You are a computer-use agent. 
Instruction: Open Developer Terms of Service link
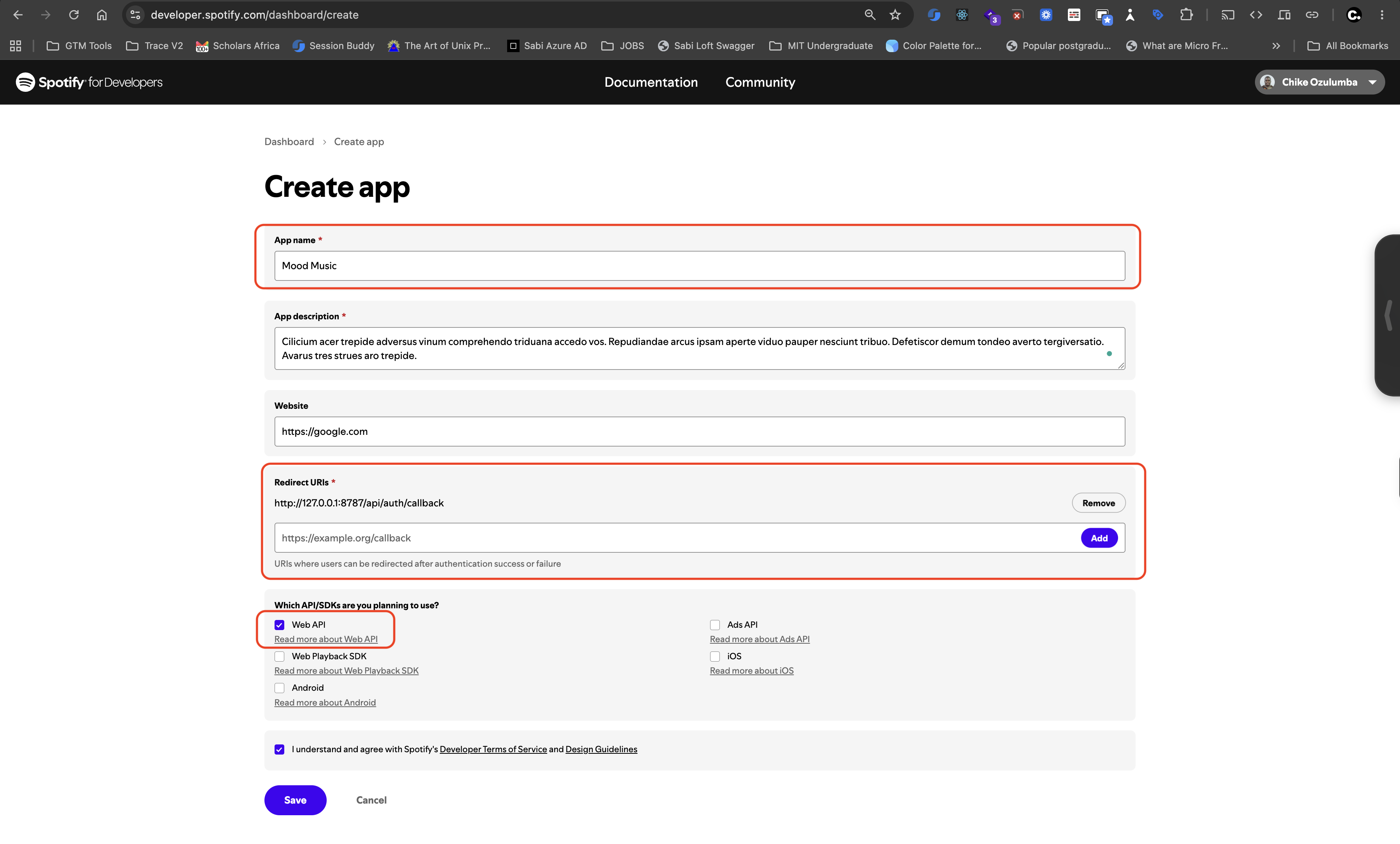click(x=493, y=749)
